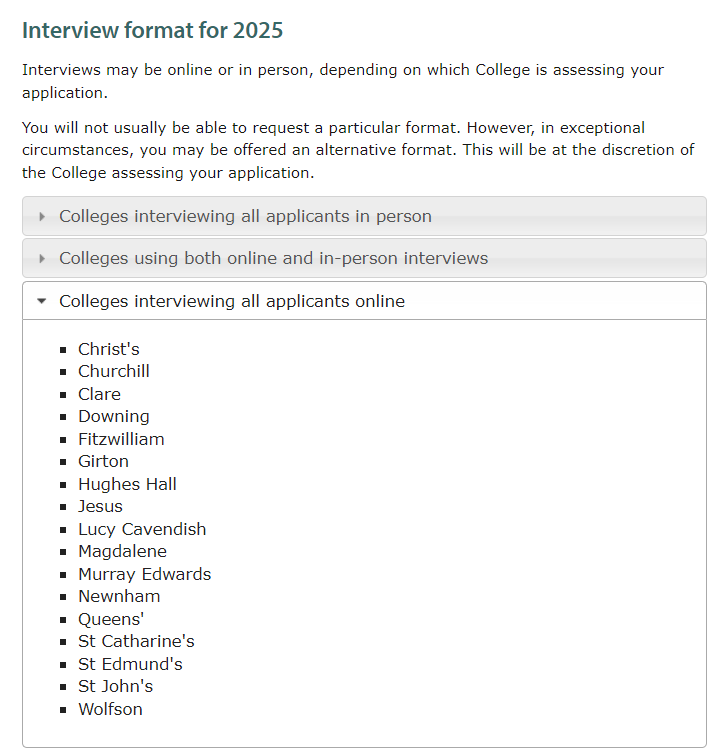Click the St Catharine's list item

click(136, 641)
